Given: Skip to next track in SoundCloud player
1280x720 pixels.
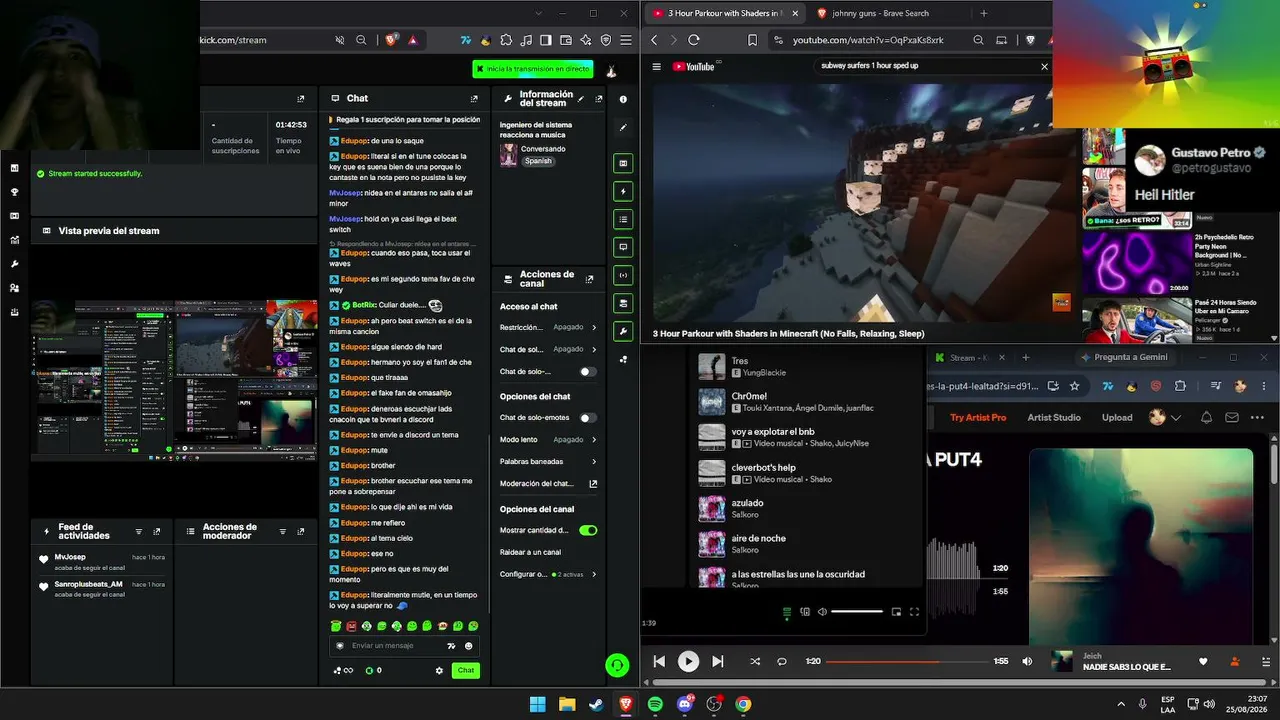Looking at the screenshot, I should 717,661.
